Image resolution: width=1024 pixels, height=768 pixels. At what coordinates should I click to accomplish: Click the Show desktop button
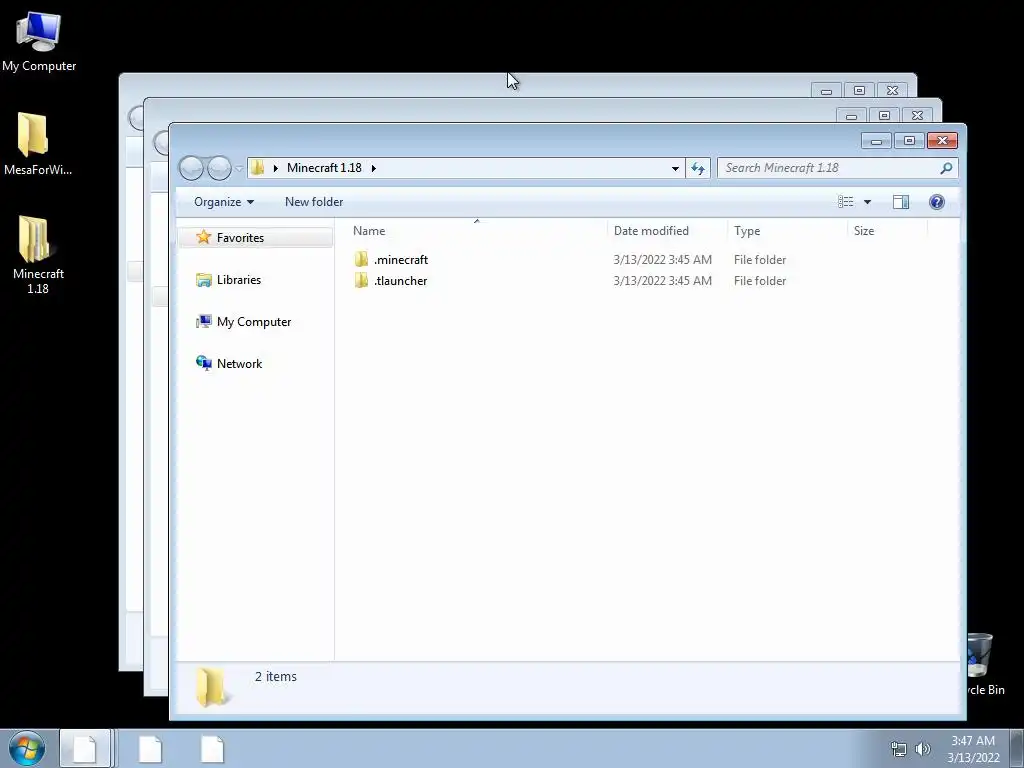pyautogui.click(x=1017, y=748)
